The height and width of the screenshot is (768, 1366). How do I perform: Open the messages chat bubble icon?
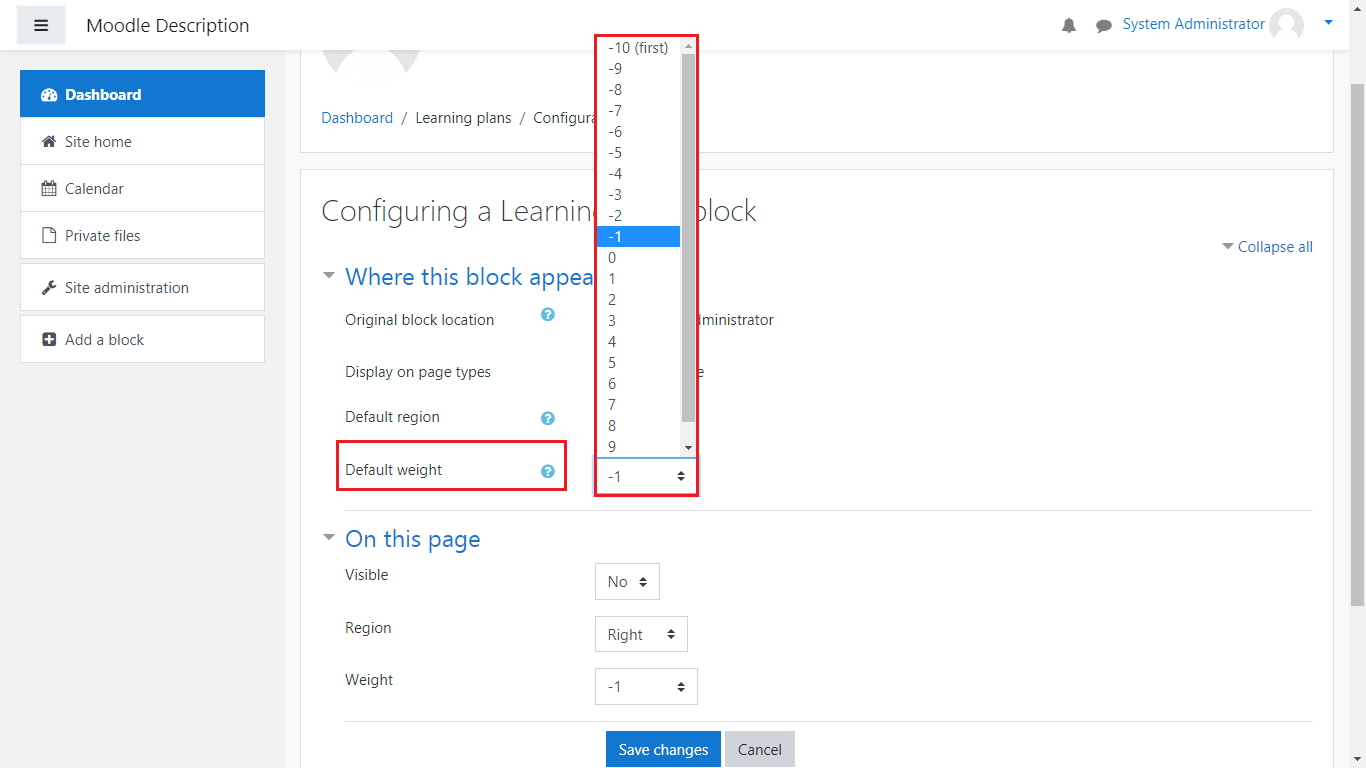tap(1103, 26)
